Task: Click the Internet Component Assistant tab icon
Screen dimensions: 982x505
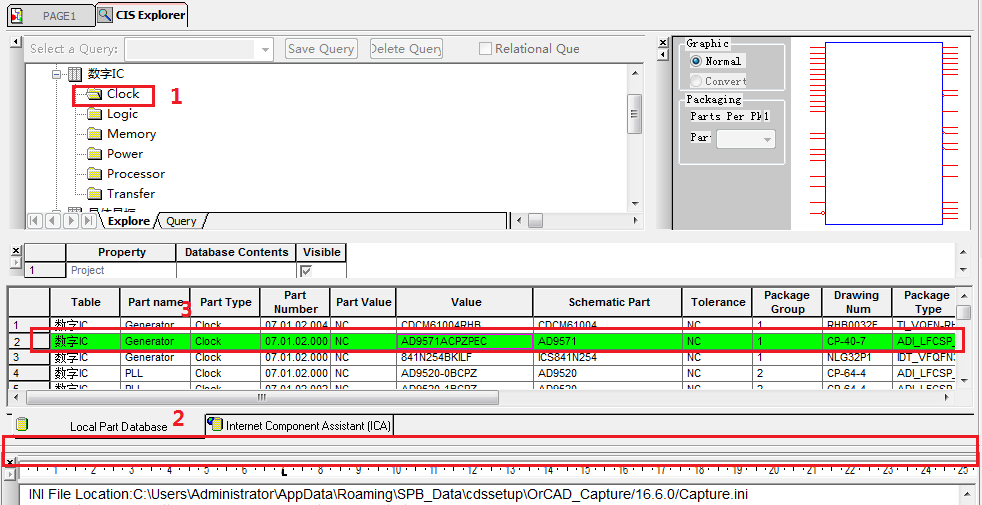Action: pos(215,425)
